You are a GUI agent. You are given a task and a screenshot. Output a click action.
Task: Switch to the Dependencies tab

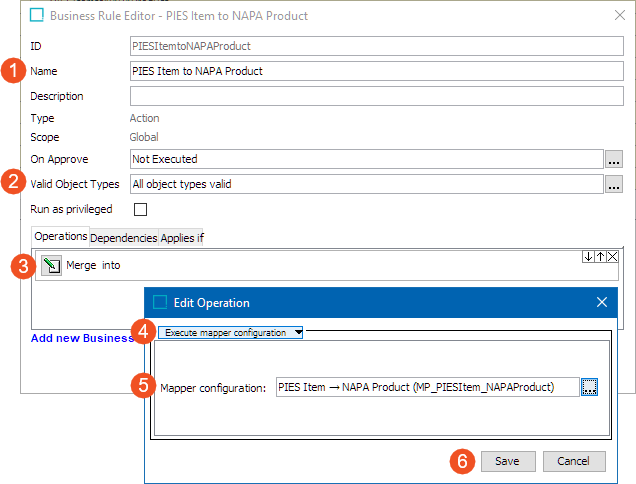124,238
